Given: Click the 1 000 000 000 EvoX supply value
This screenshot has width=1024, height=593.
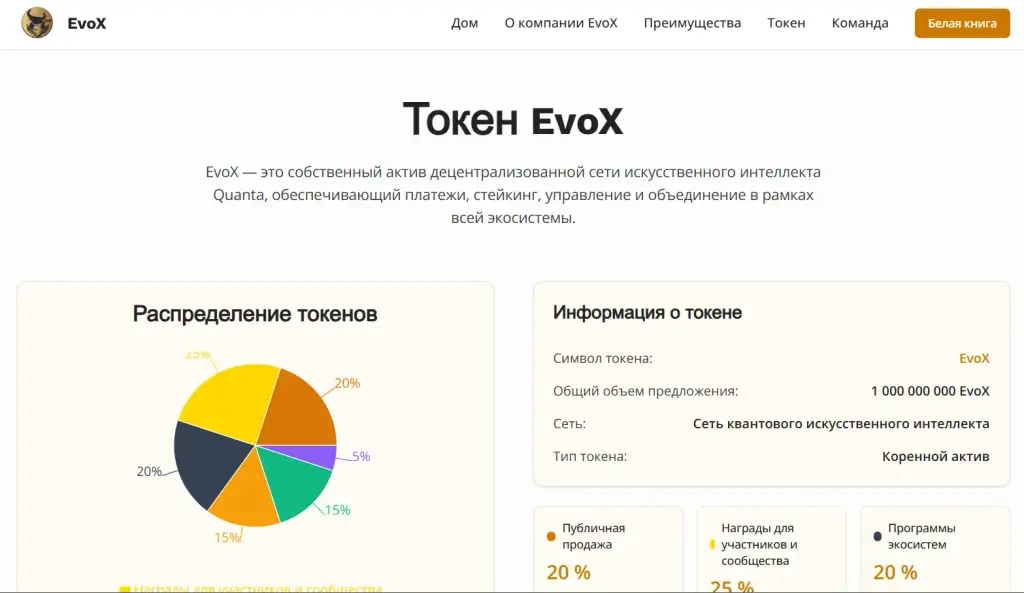Looking at the screenshot, I should pos(930,391).
